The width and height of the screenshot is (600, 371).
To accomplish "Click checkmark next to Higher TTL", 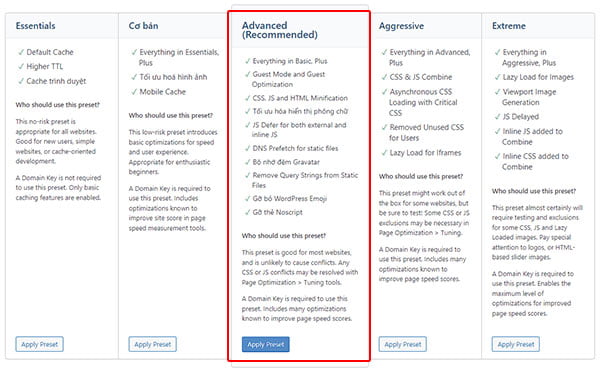I will click(x=21, y=67).
